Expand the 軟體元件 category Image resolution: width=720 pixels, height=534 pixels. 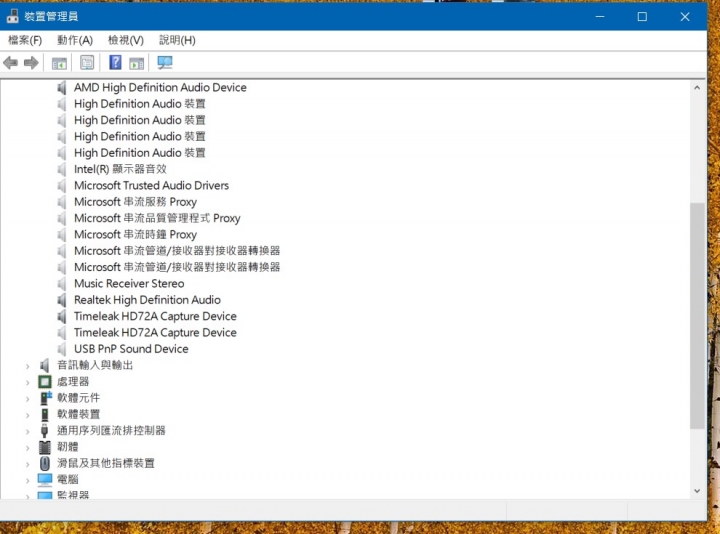coord(28,399)
